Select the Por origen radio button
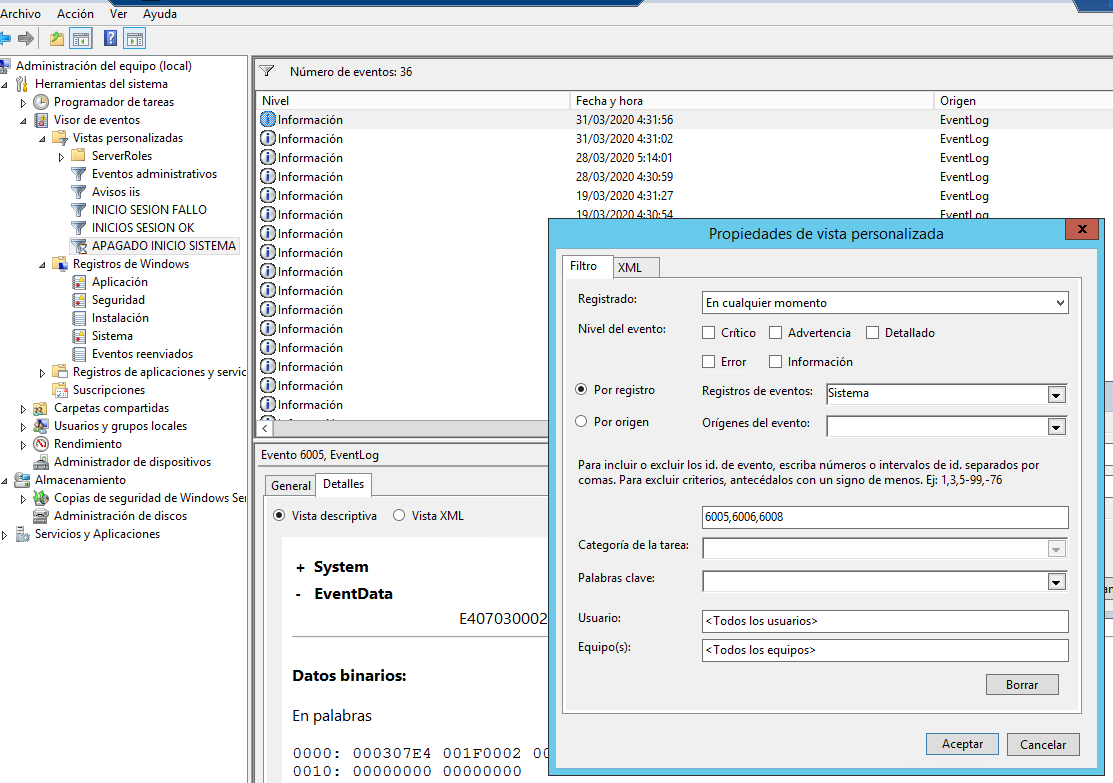The image size is (1113, 783). [x=581, y=421]
